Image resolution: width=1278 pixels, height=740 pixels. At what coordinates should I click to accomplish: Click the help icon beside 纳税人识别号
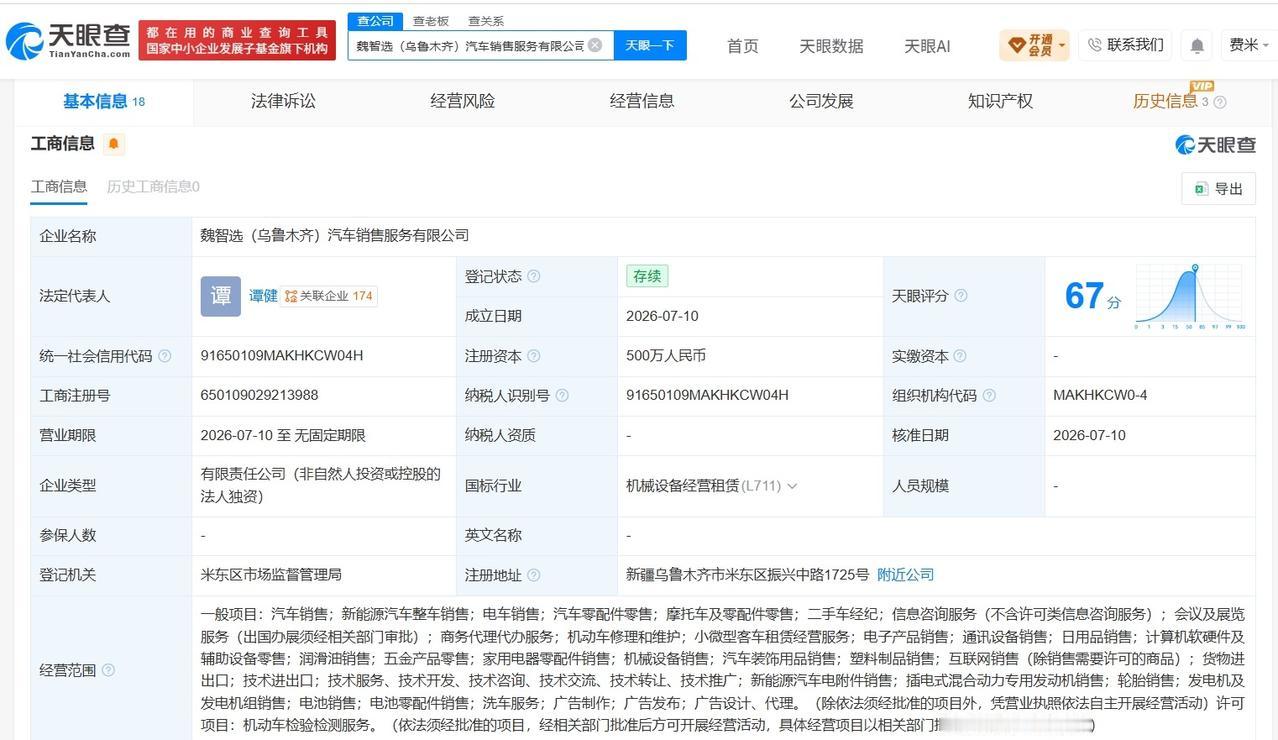click(562, 396)
